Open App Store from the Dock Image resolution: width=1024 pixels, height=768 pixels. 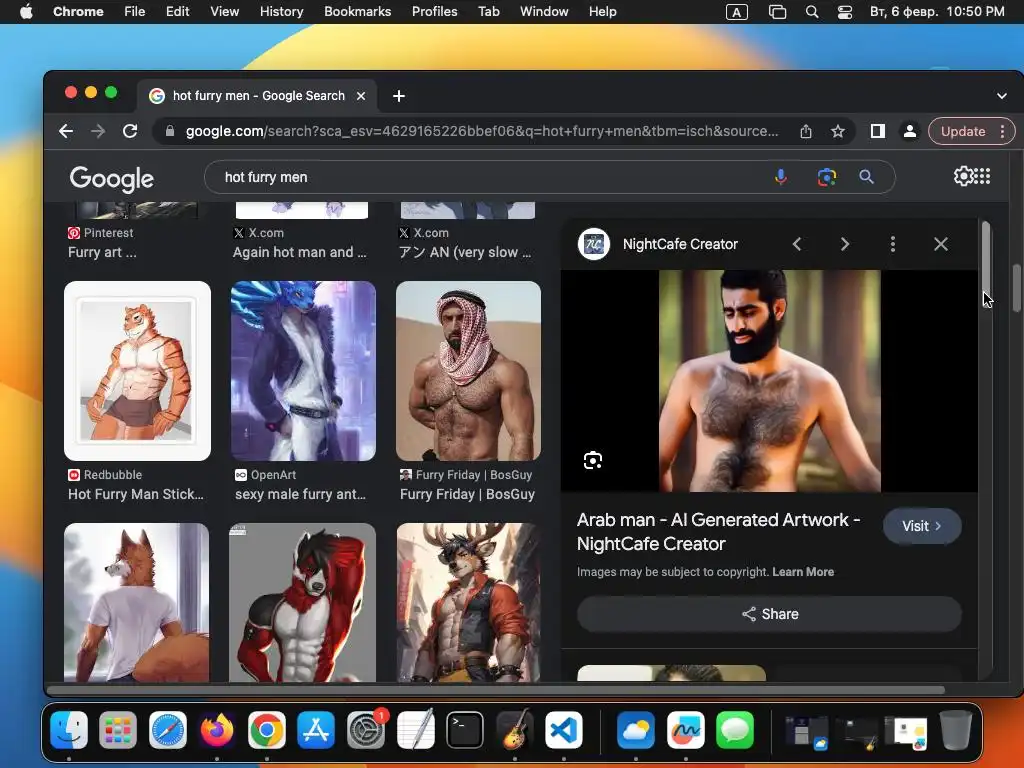tap(316, 729)
